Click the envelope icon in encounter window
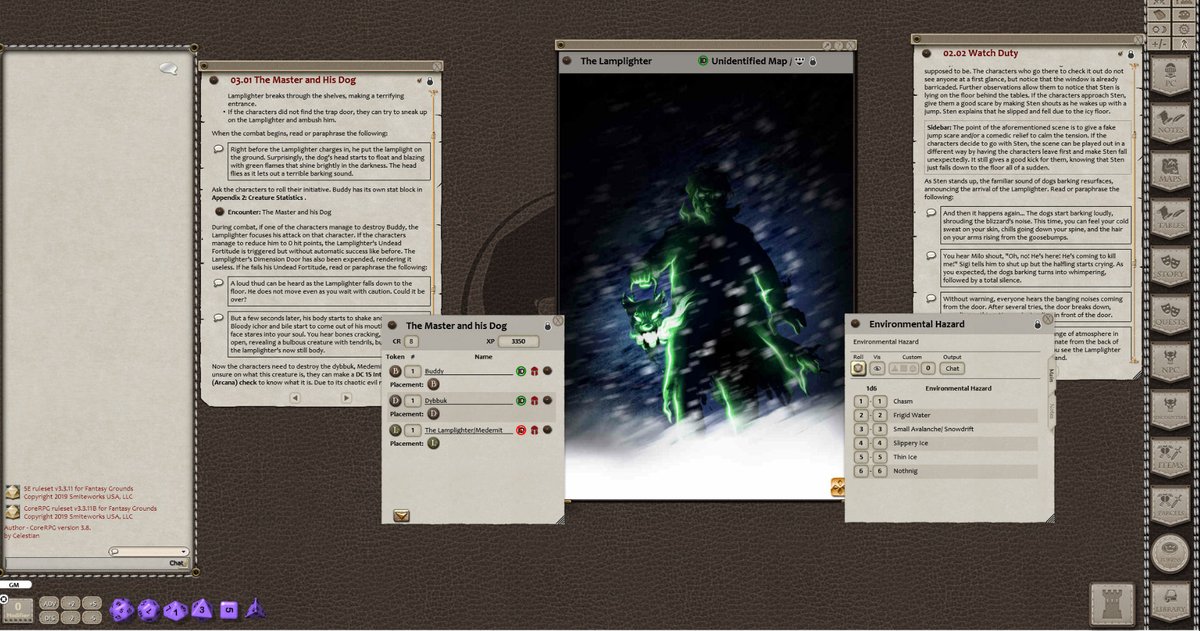1200x631 pixels. coord(402,516)
